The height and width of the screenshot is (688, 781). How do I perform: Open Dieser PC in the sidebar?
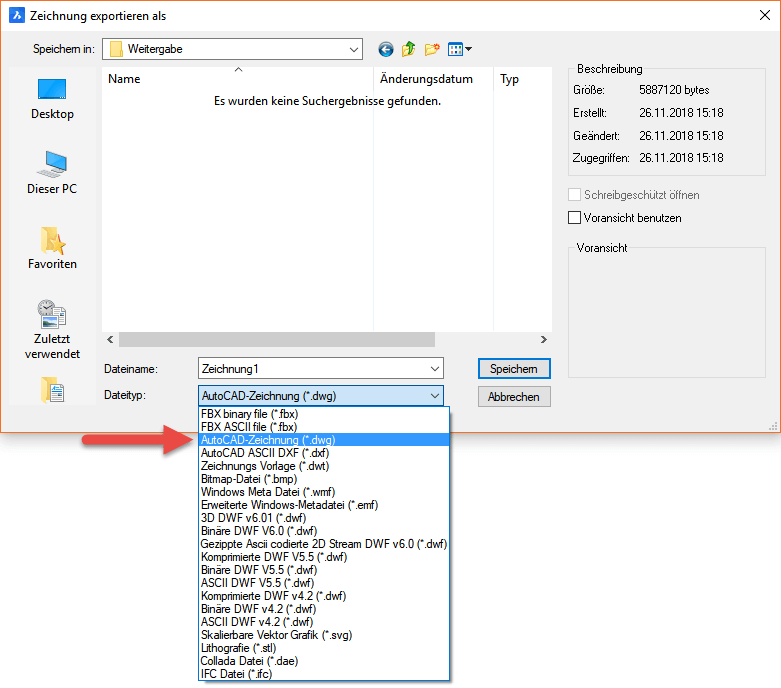[52, 173]
